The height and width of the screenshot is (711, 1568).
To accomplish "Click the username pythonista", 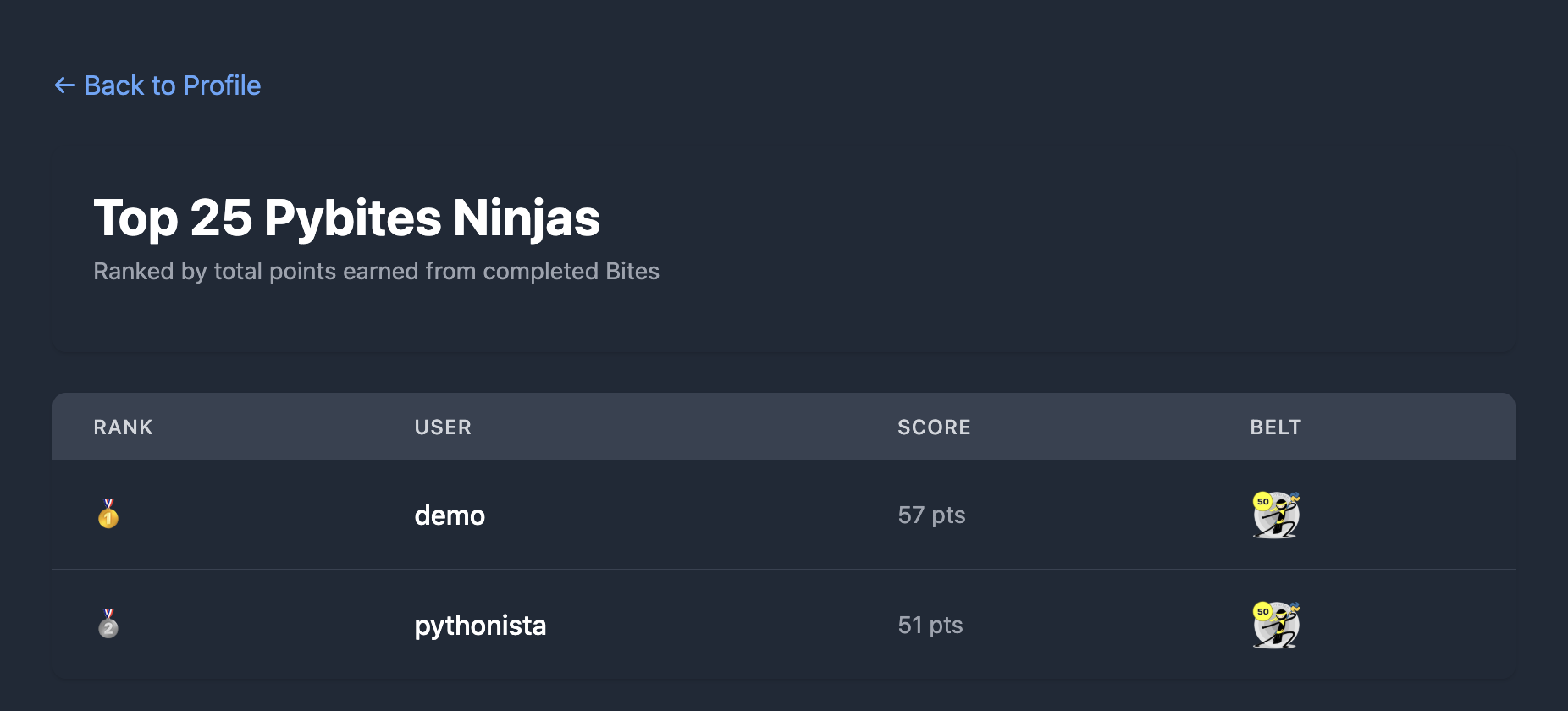I will pyautogui.click(x=479, y=625).
